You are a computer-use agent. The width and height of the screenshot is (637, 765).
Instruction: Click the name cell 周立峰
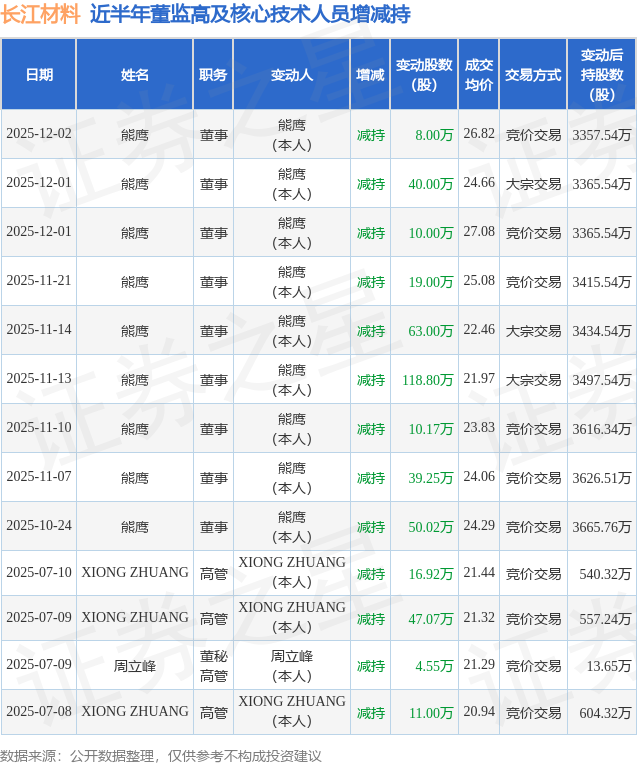pos(135,666)
